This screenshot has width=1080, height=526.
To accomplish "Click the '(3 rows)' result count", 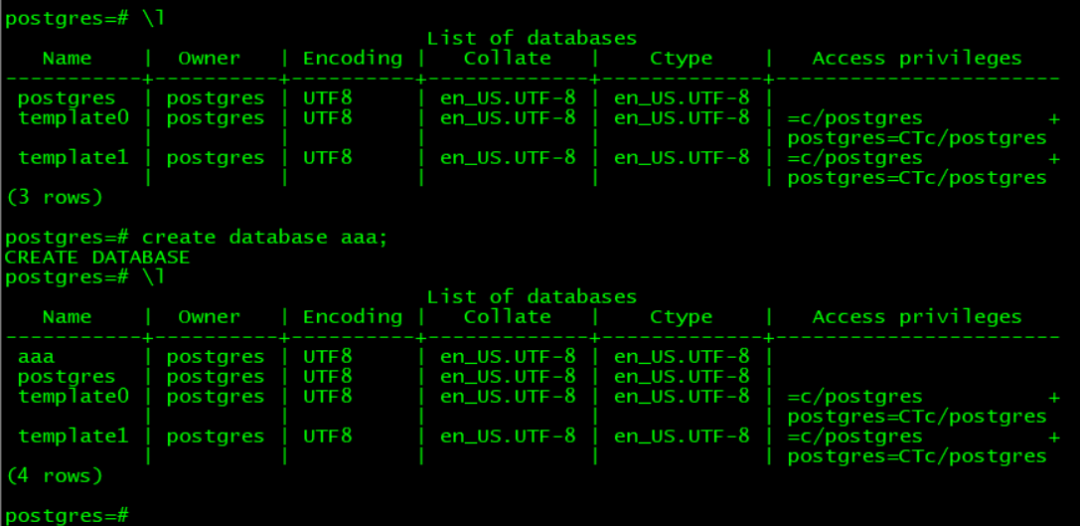I will [x=55, y=198].
